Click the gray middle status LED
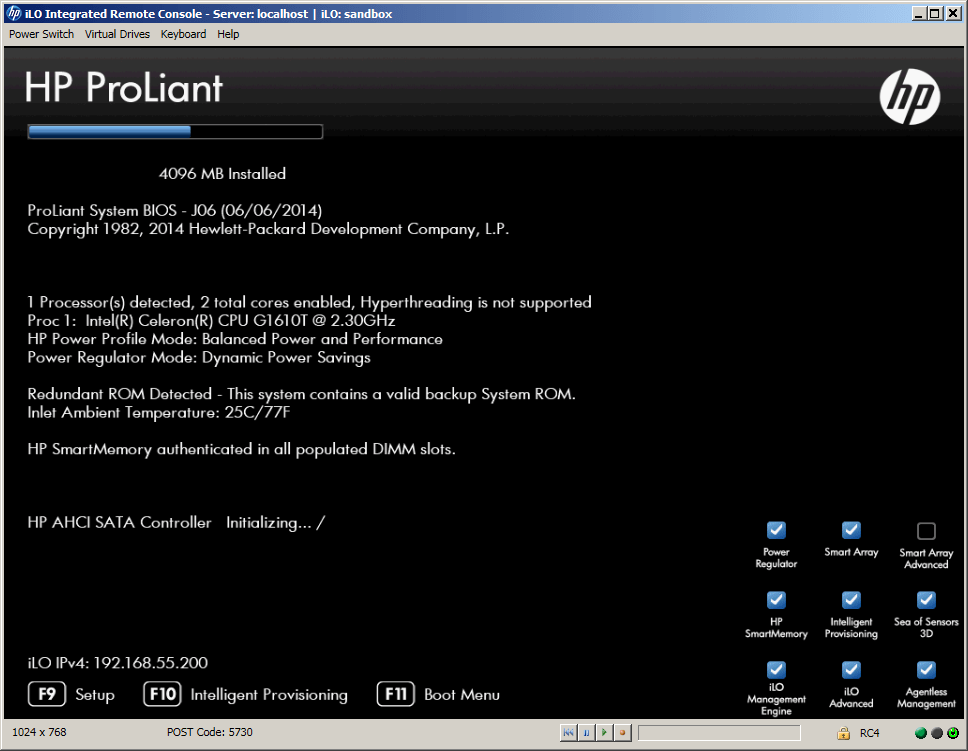 click(x=937, y=733)
